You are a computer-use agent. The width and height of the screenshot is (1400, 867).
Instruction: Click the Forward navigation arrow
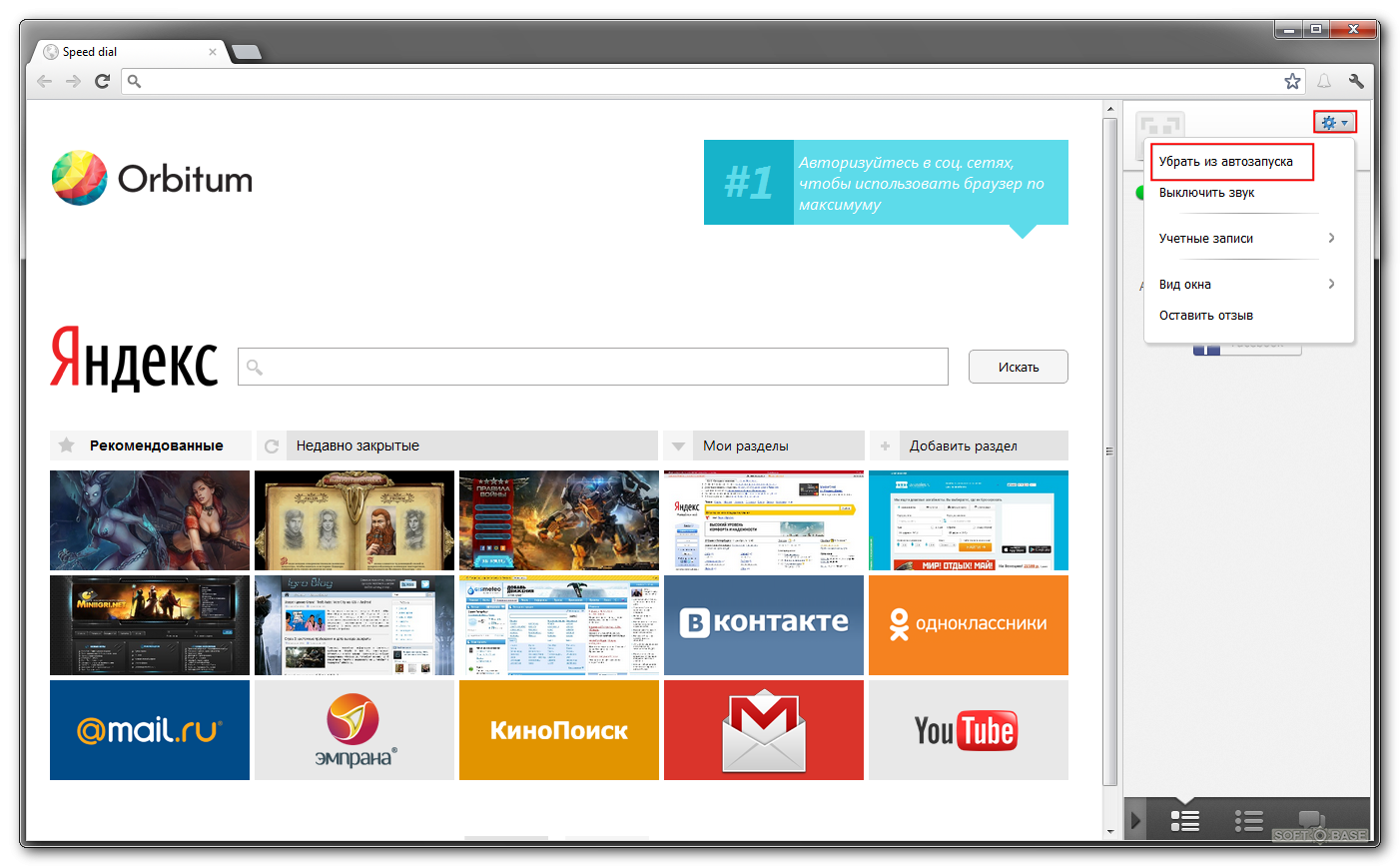(x=73, y=81)
